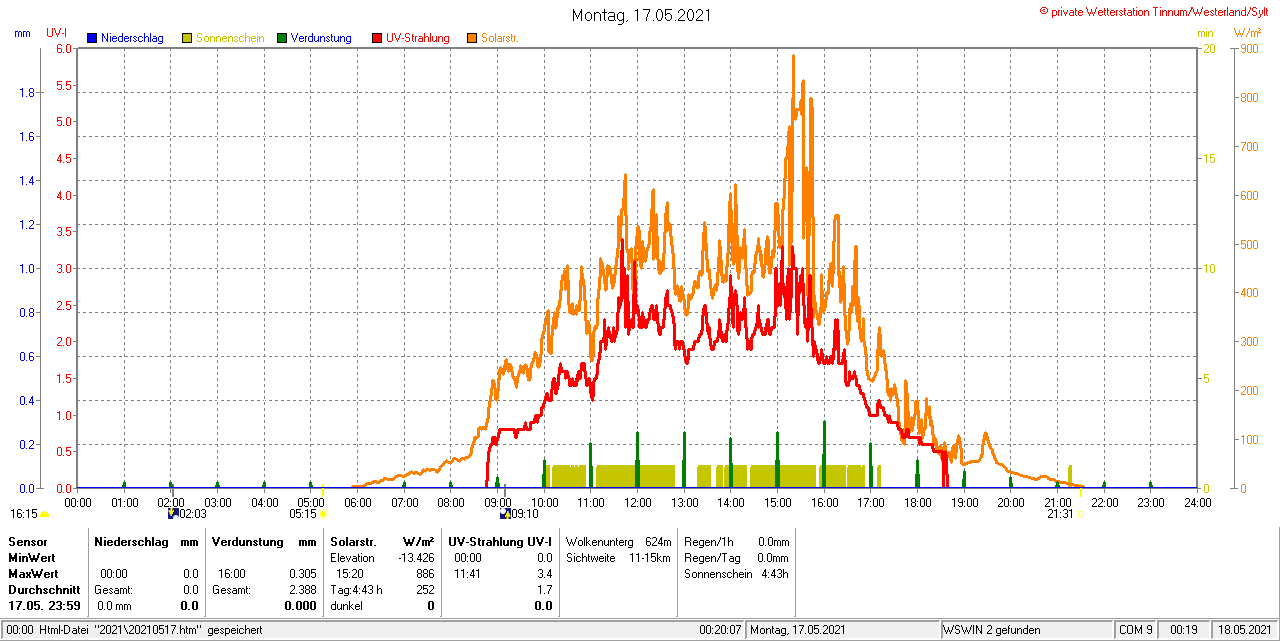Click the Regen/1h label

707,541
